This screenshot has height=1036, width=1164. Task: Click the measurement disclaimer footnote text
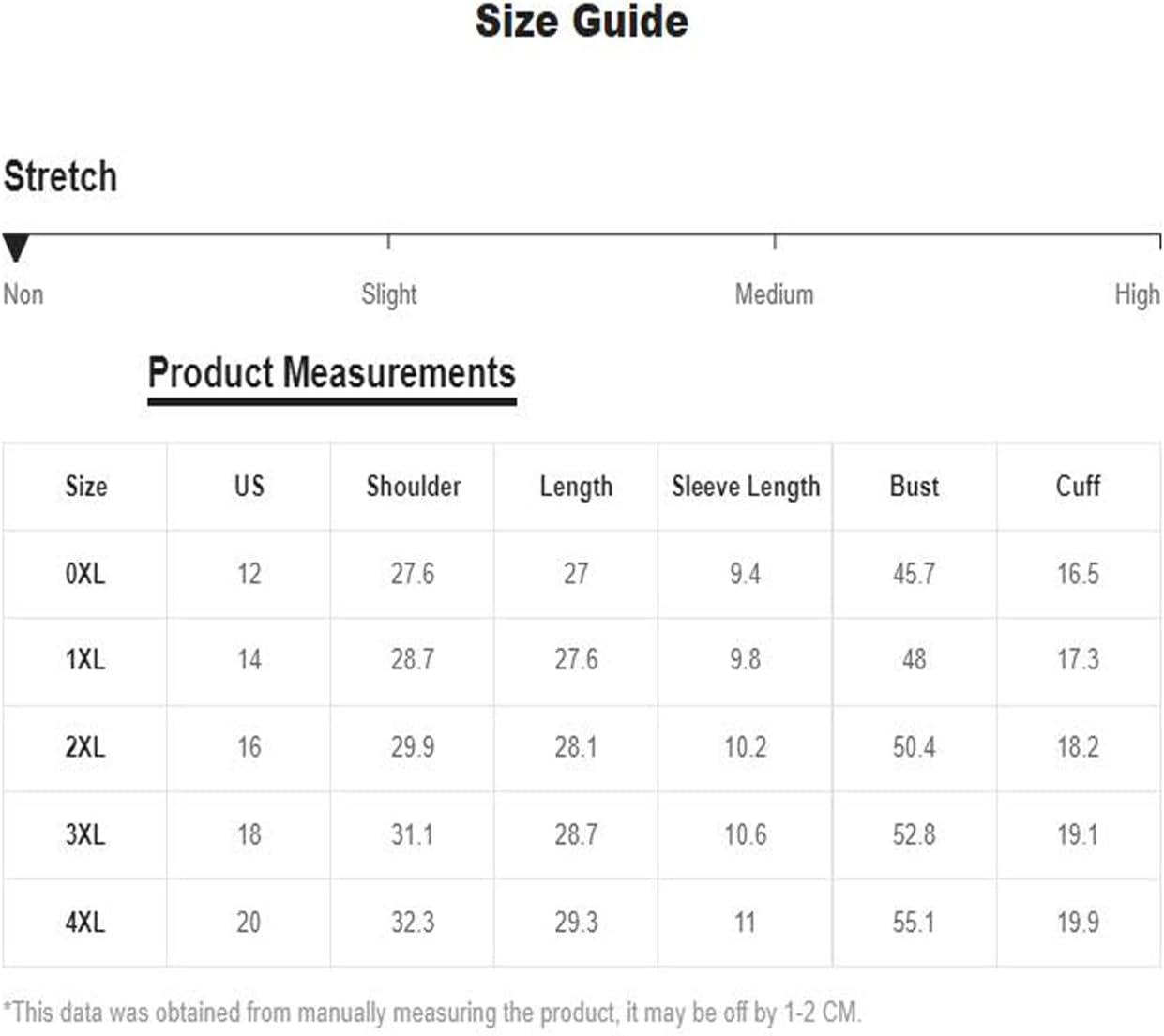pos(432,1013)
